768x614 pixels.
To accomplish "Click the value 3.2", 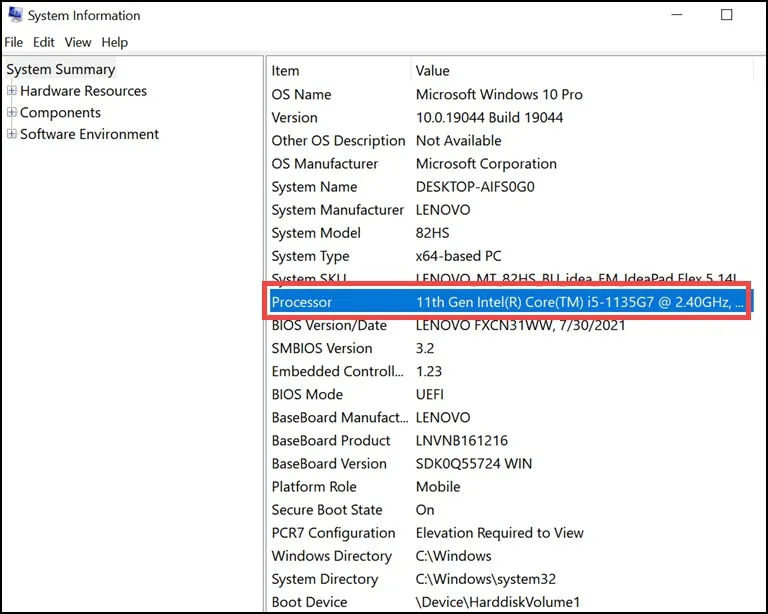I will (x=425, y=348).
